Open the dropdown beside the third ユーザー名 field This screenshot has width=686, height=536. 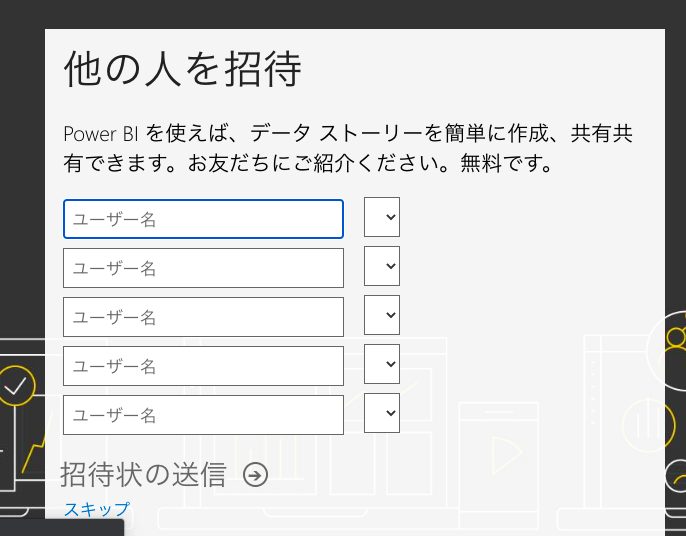click(x=382, y=316)
